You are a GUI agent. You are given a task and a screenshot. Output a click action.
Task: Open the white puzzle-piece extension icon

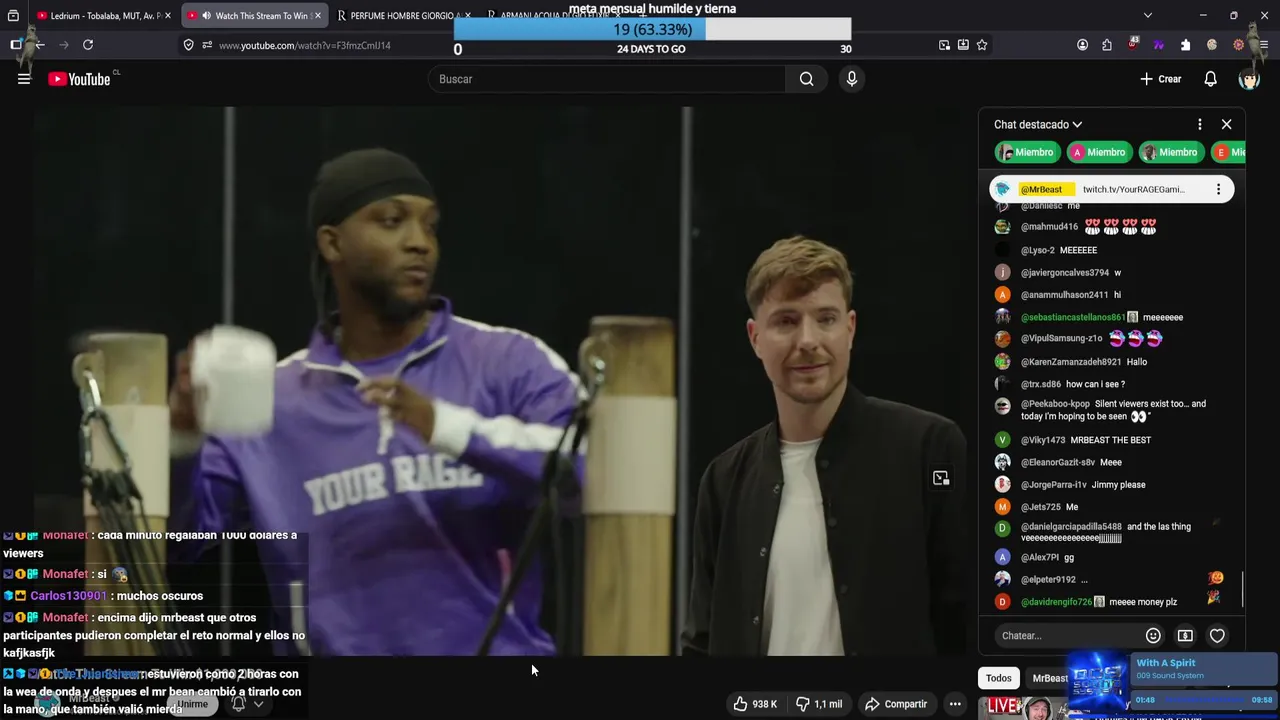(1185, 45)
